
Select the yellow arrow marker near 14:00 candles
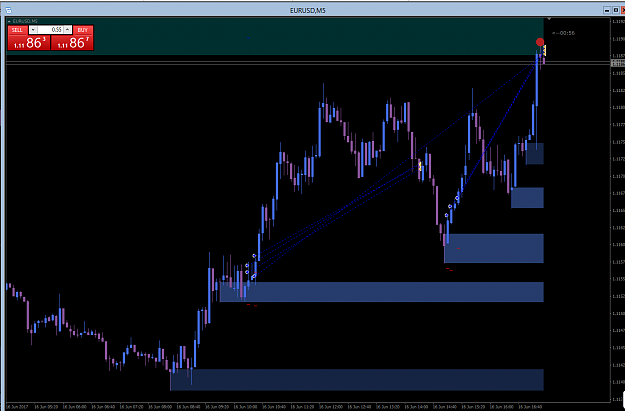click(420, 167)
